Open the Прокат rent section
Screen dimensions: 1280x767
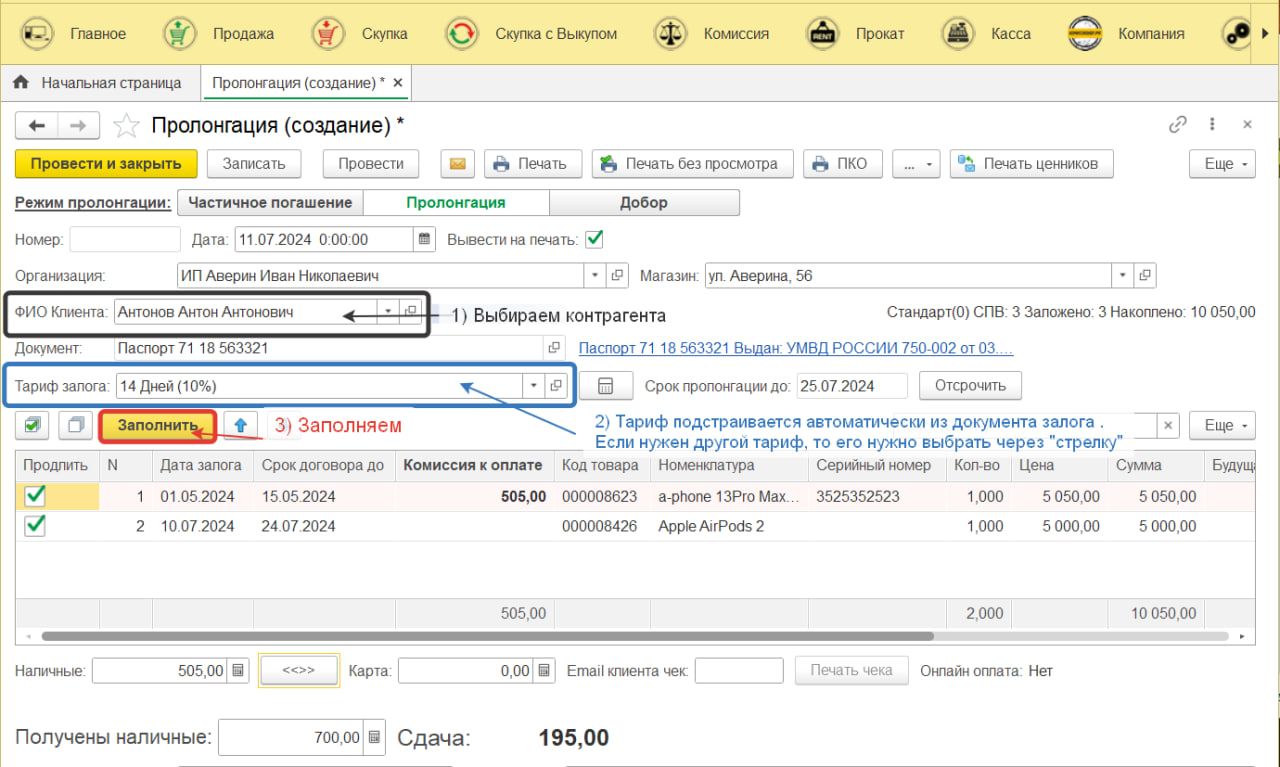click(823, 33)
